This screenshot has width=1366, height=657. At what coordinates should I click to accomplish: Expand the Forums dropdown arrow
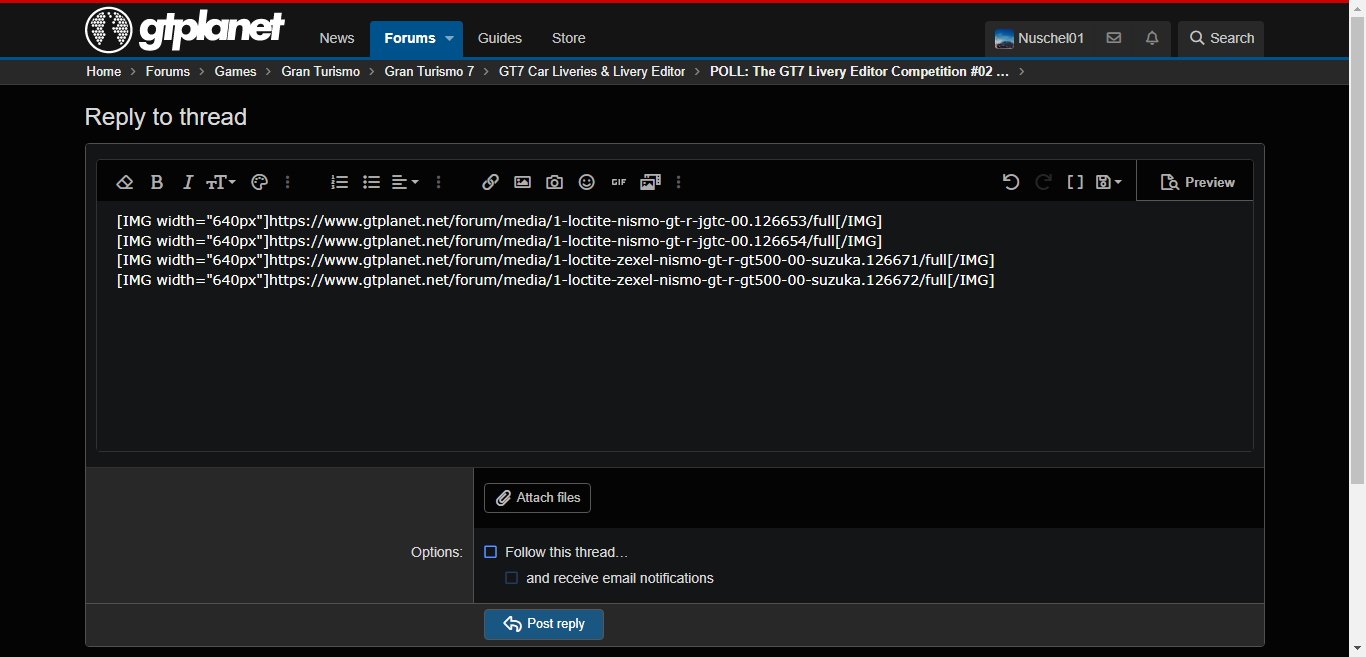pos(450,38)
